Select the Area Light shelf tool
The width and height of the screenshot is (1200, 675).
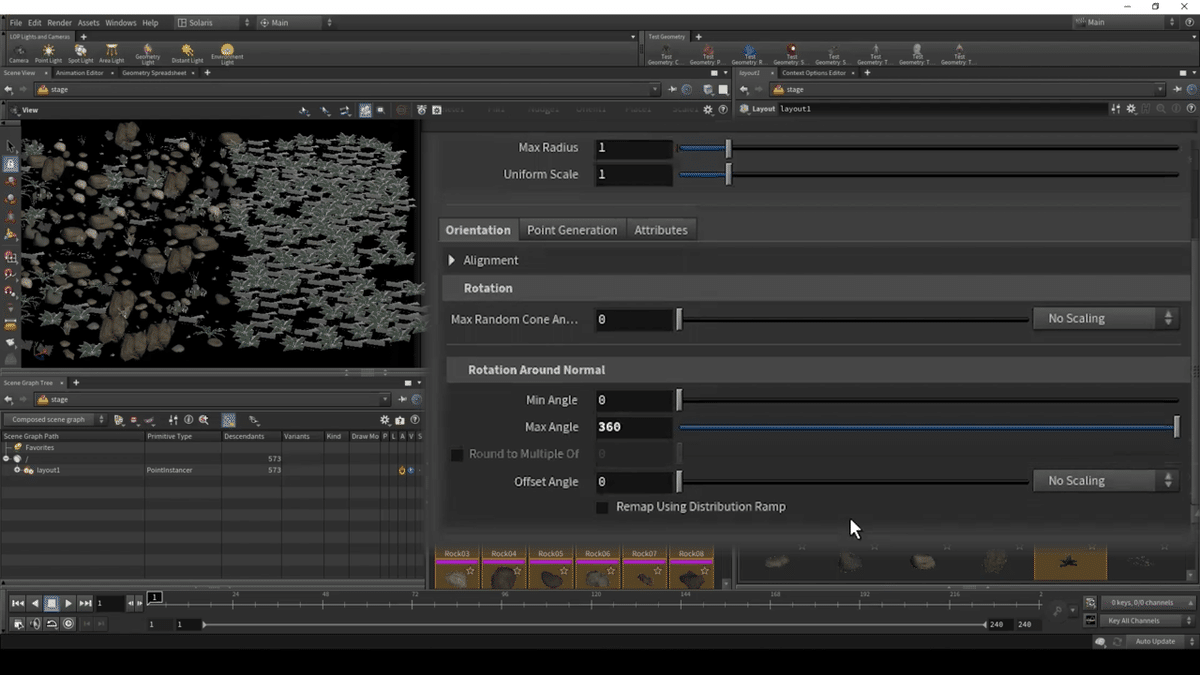point(111,53)
